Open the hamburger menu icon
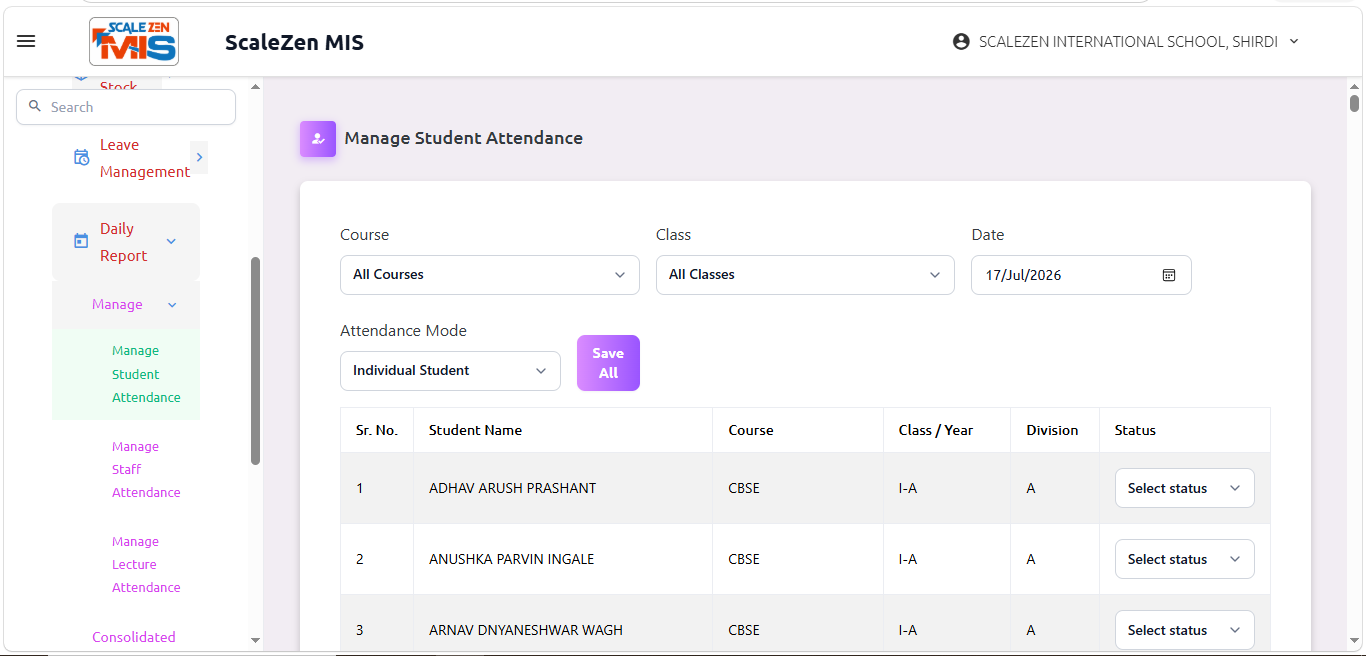The width and height of the screenshot is (1366, 656). [x=26, y=41]
